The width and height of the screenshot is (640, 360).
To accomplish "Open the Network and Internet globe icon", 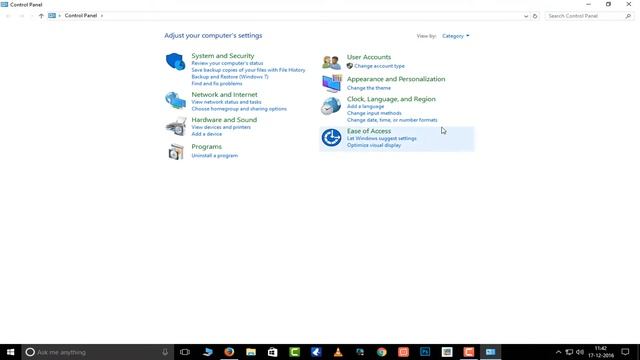I will [x=176, y=100].
